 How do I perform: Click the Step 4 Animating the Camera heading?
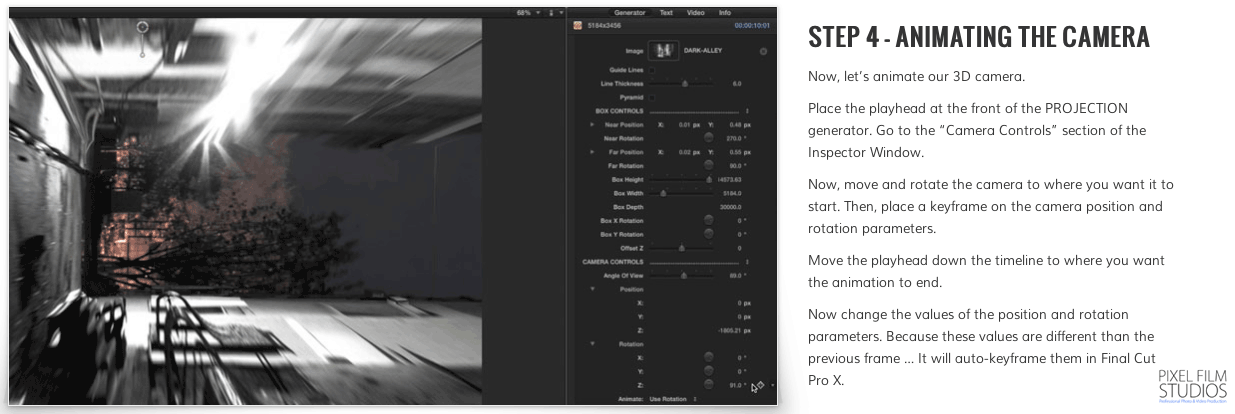pos(978,37)
